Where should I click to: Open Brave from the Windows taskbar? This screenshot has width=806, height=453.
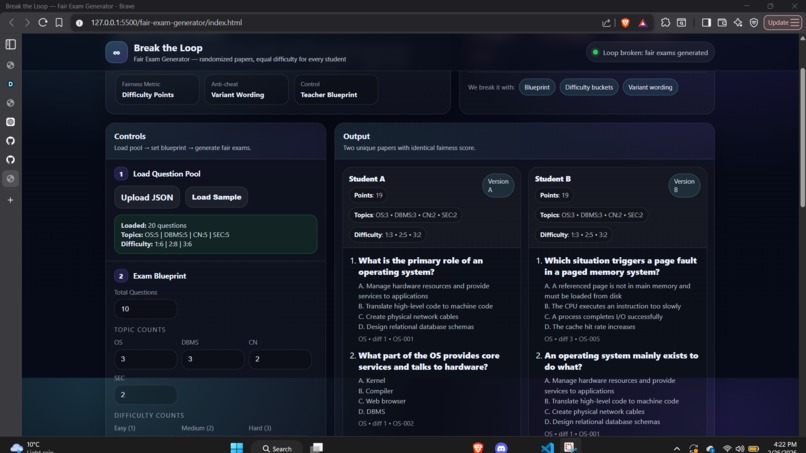(478, 447)
